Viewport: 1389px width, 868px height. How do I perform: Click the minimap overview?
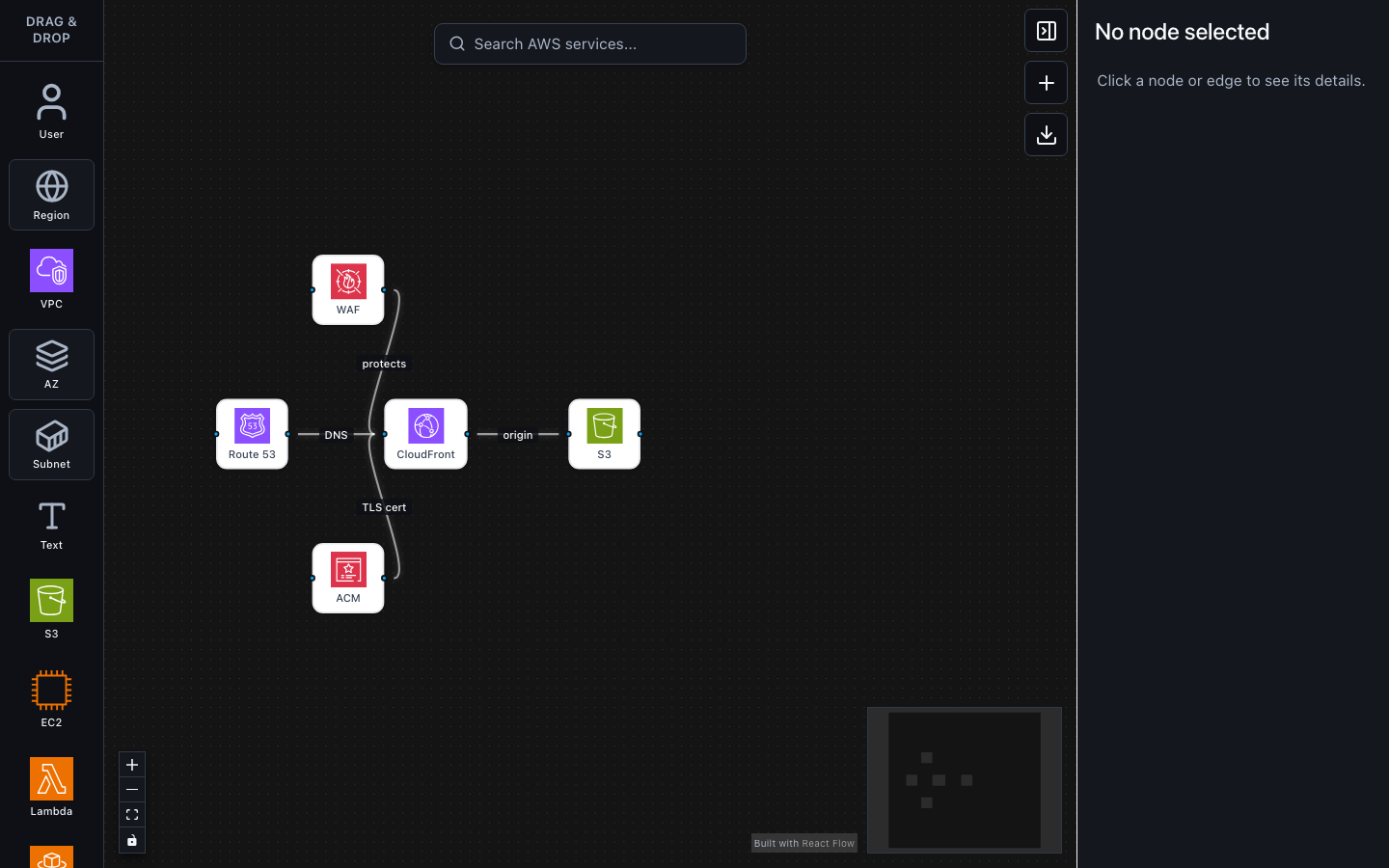click(965, 780)
